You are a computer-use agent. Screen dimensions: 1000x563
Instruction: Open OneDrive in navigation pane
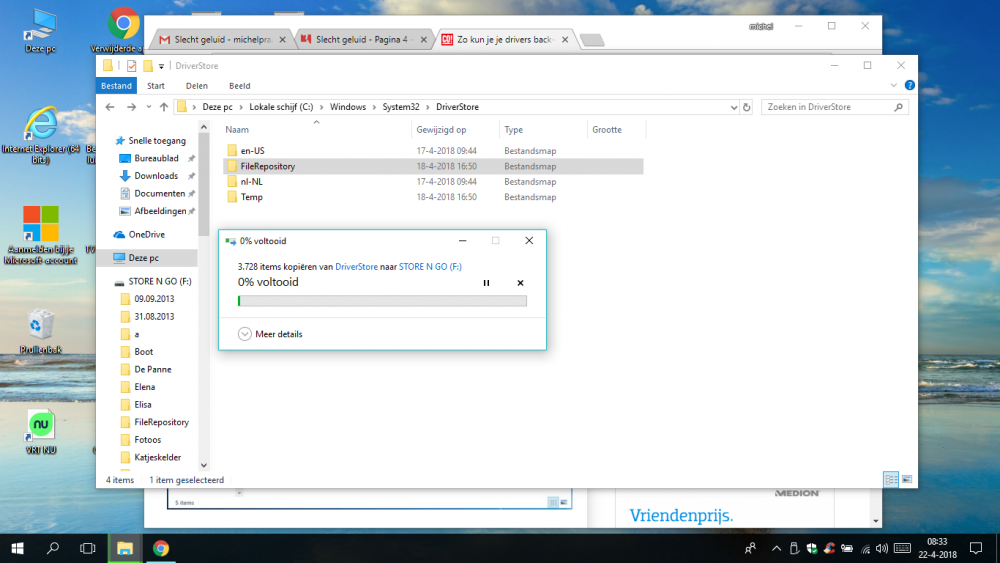(146, 235)
